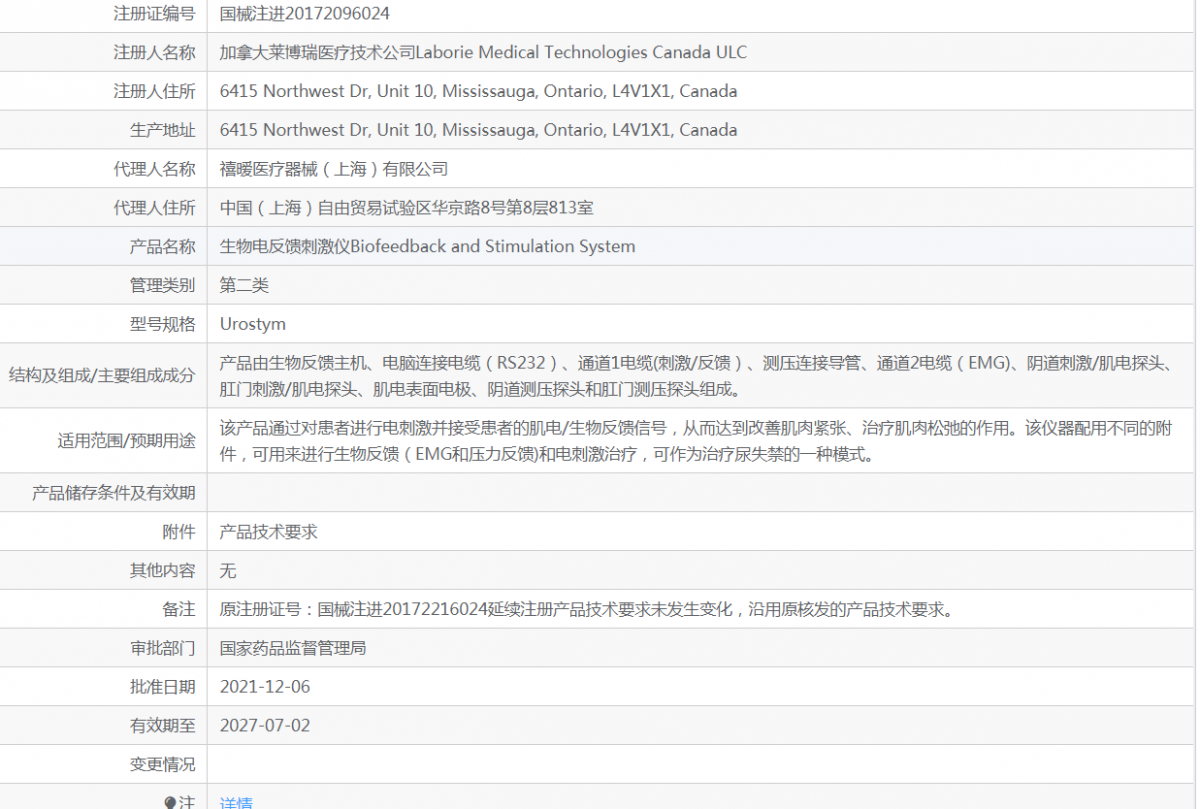Click the 注册证编号 label cell
1200x809 pixels.
click(154, 14)
